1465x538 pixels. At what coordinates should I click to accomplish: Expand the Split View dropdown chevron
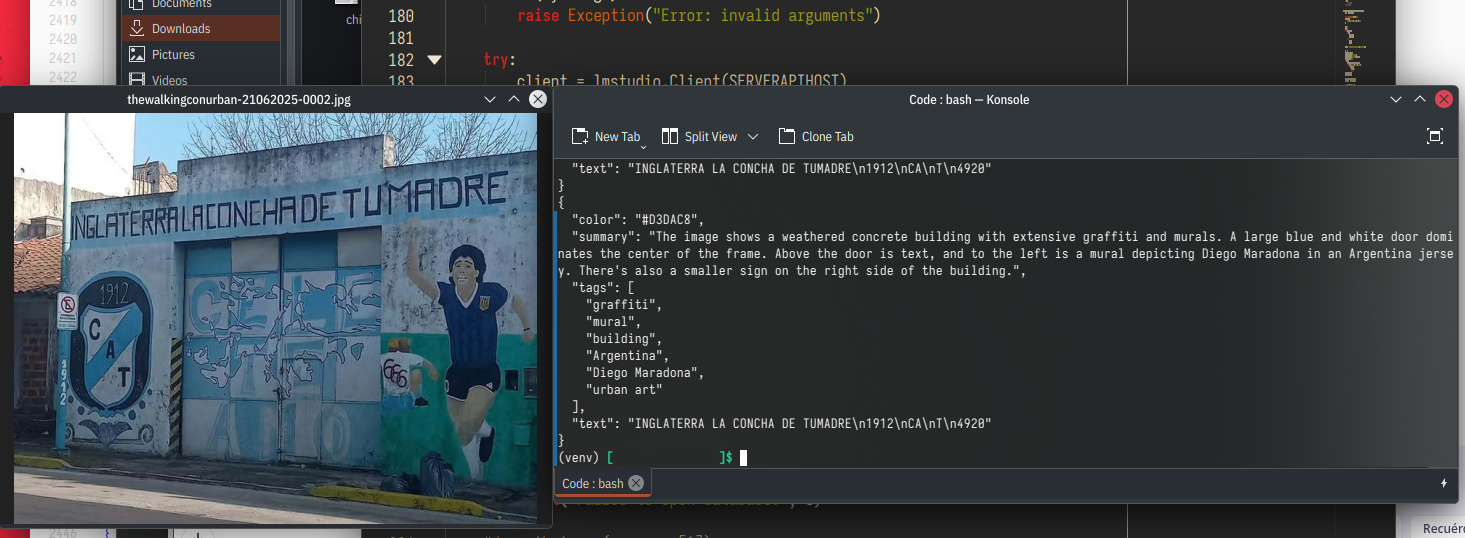(x=753, y=137)
